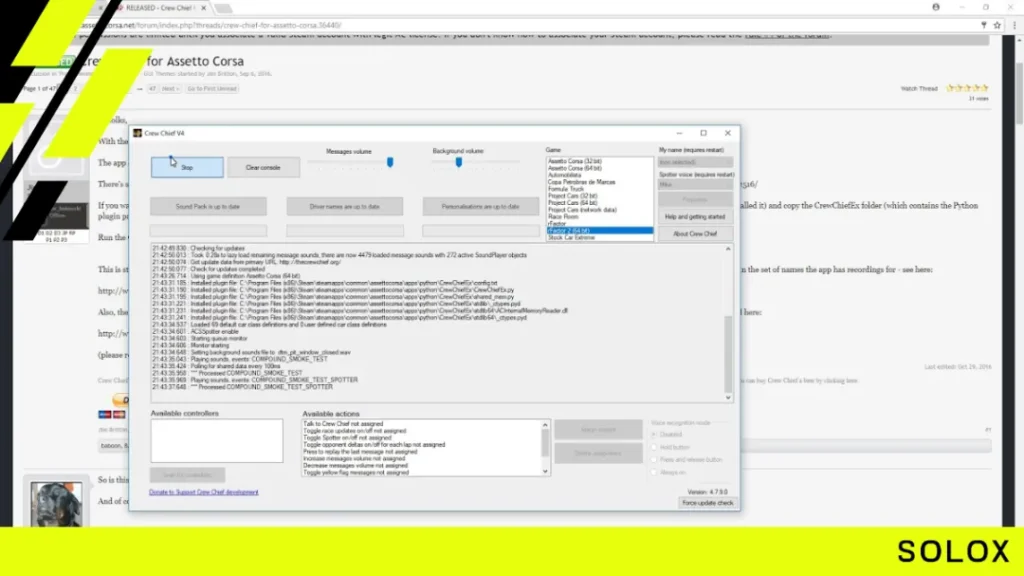Select Stock Car Extreme in Game list
Screen dimensions: 1024x576
(571, 238)
